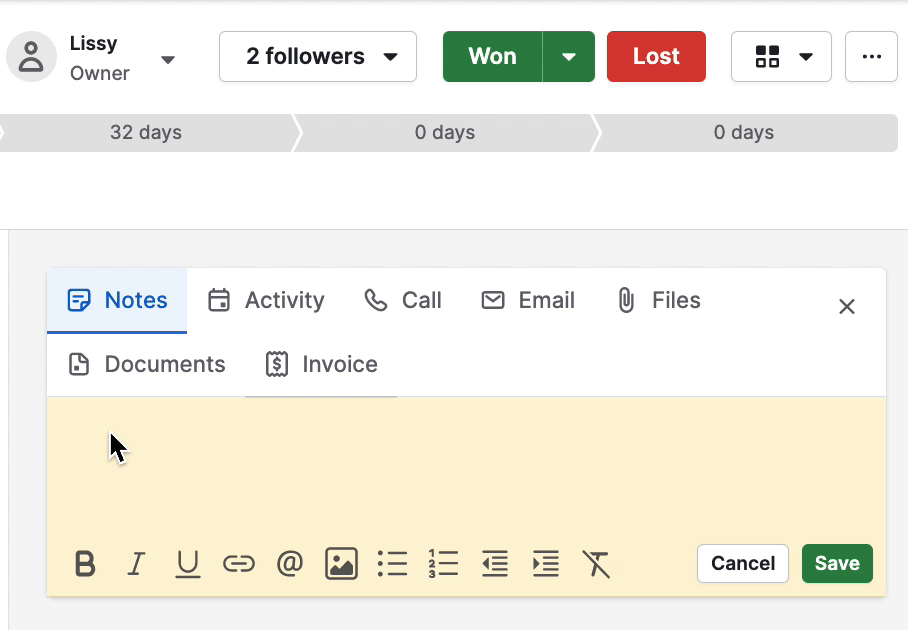Image resolution: width=908 pixels, height=630 pixels.
Task: Expand the Won button dropdown arrow
Action: pos(569,57)
